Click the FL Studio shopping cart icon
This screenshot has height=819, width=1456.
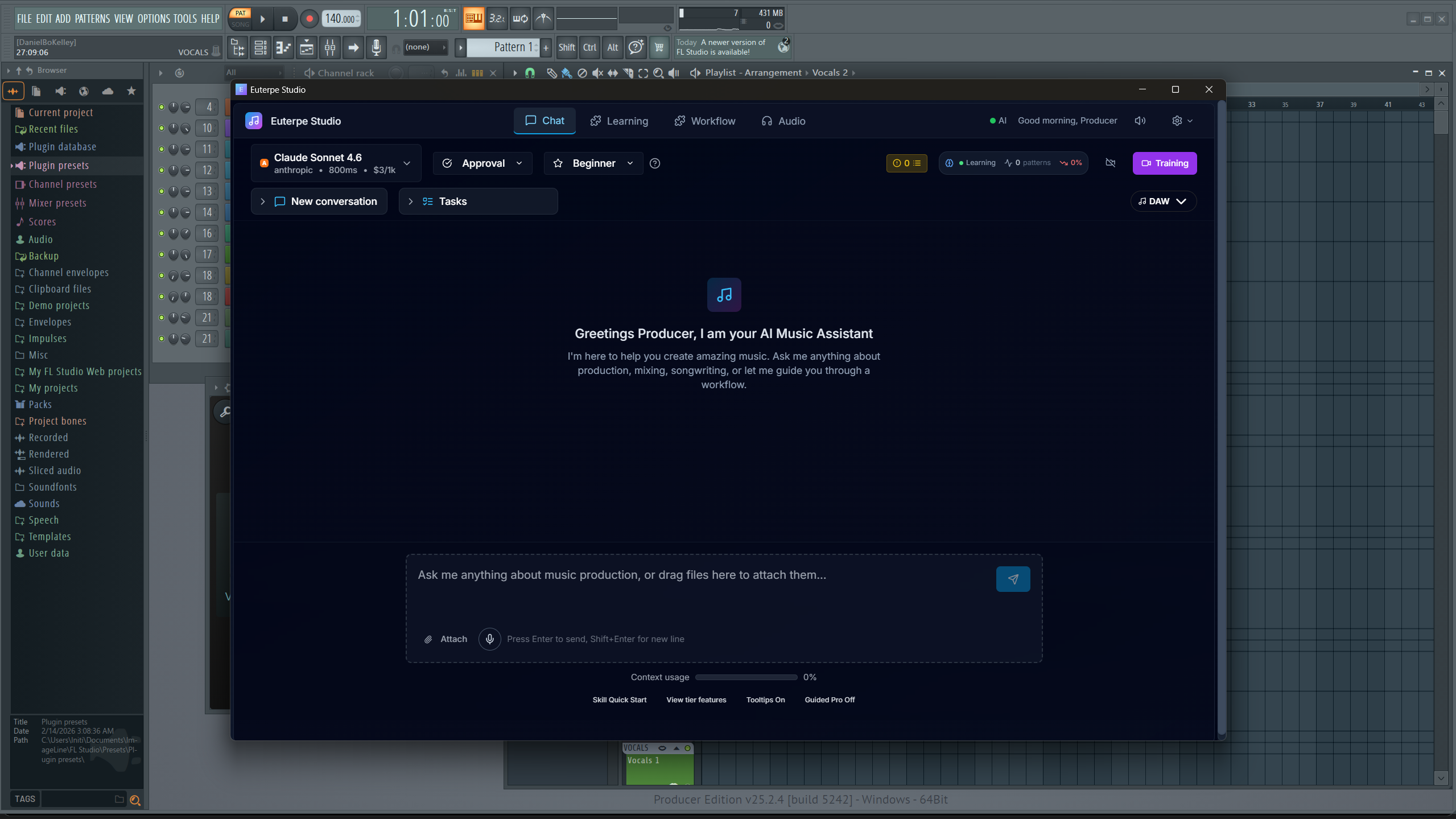point(659,48)
